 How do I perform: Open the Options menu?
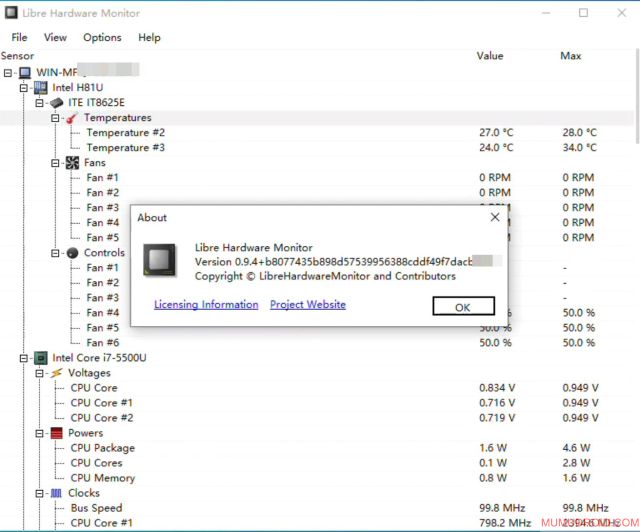click(102, 38)
